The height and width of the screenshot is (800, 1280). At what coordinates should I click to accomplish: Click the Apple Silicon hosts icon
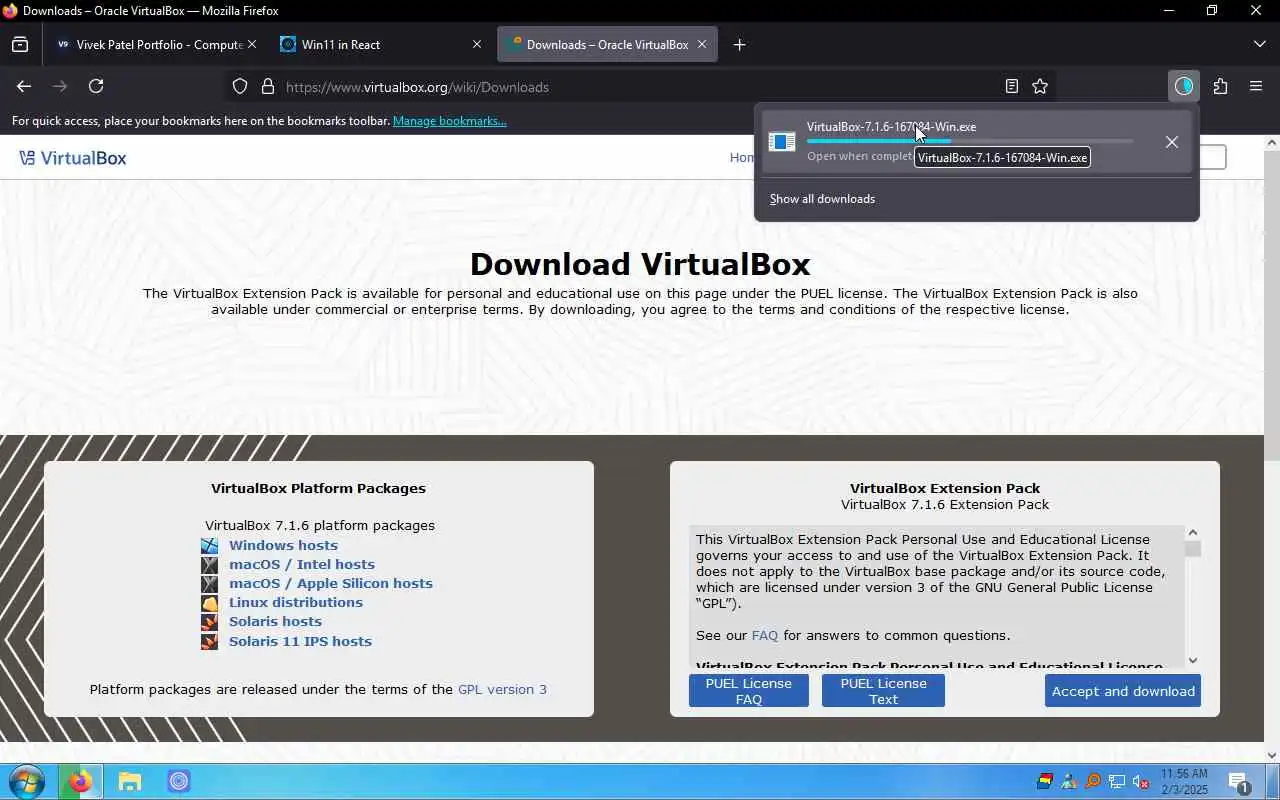[209, 583]
